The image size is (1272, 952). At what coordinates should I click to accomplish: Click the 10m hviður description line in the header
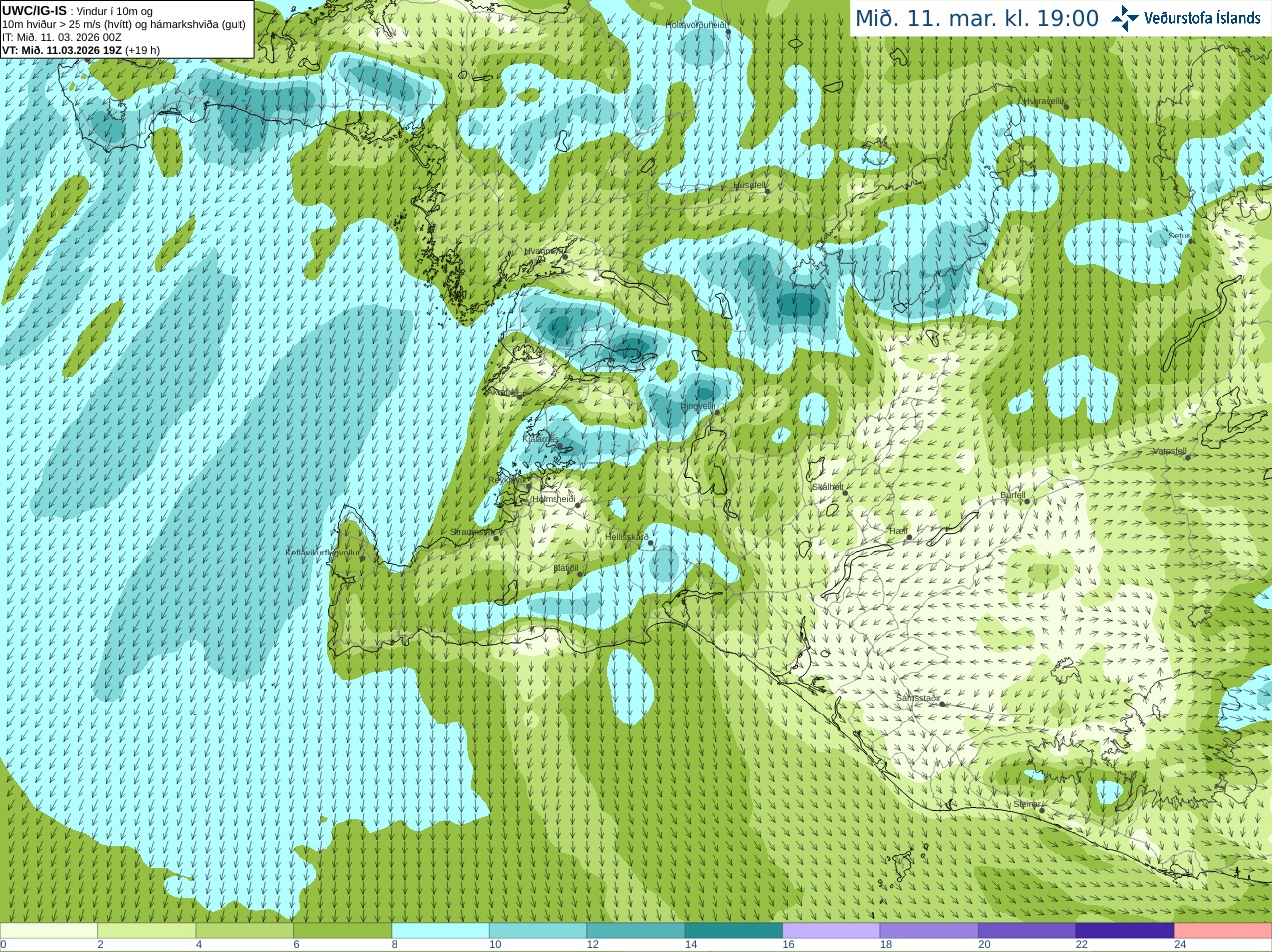(x=124, y=24)
